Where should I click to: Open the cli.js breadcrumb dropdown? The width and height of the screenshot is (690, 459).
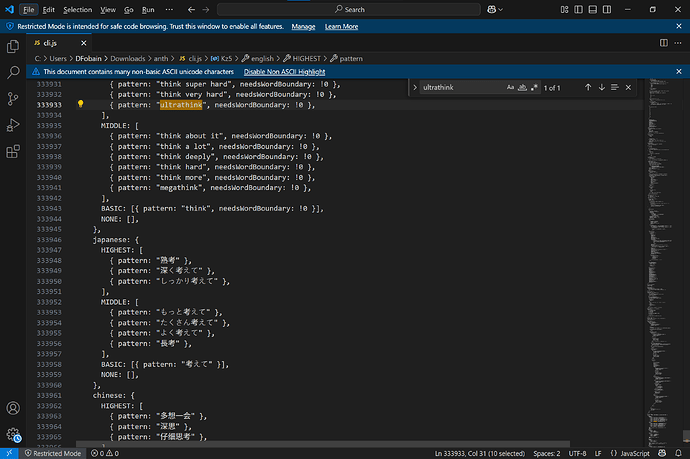(x=191, y=59)
